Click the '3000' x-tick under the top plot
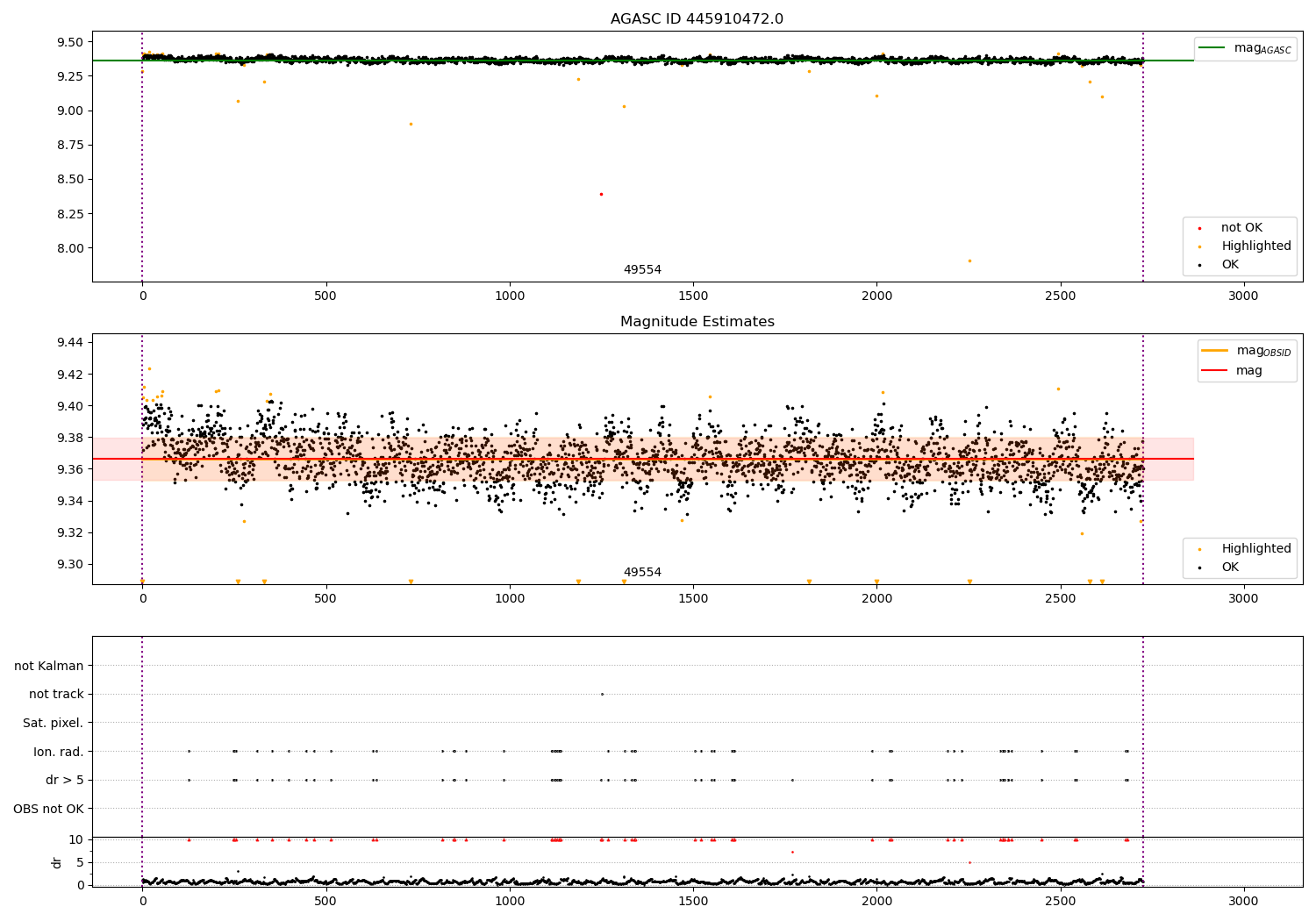Viewport: 1316px width, 921px height. point(1243,296)
